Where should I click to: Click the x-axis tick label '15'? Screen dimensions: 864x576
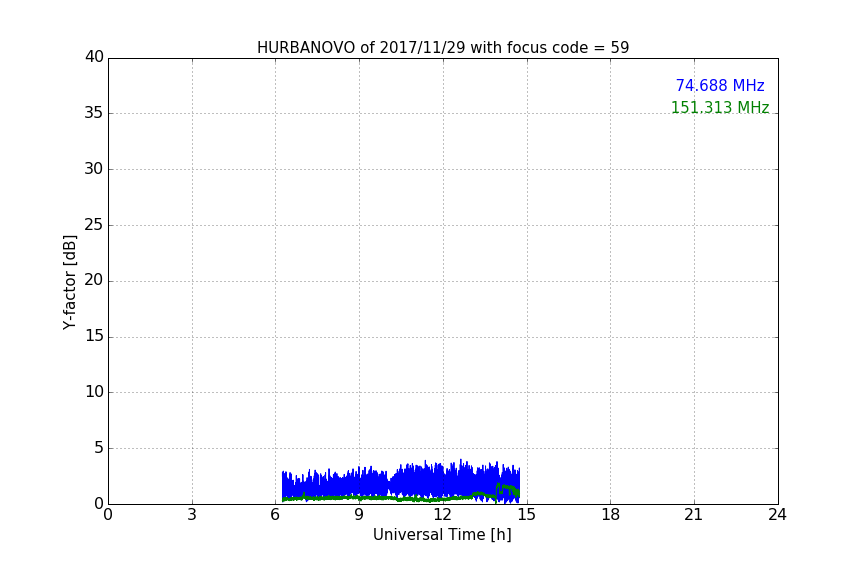(526, 515)
